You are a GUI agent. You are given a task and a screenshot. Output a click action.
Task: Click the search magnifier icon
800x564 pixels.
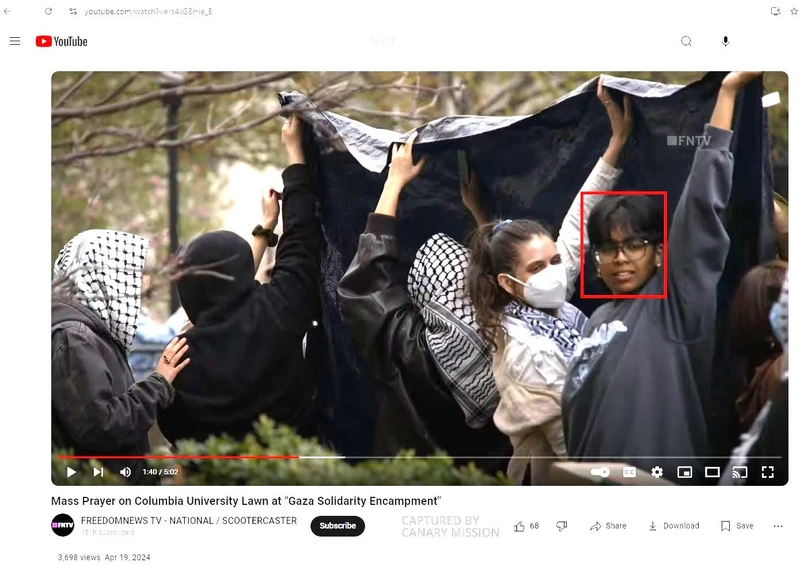686,41
